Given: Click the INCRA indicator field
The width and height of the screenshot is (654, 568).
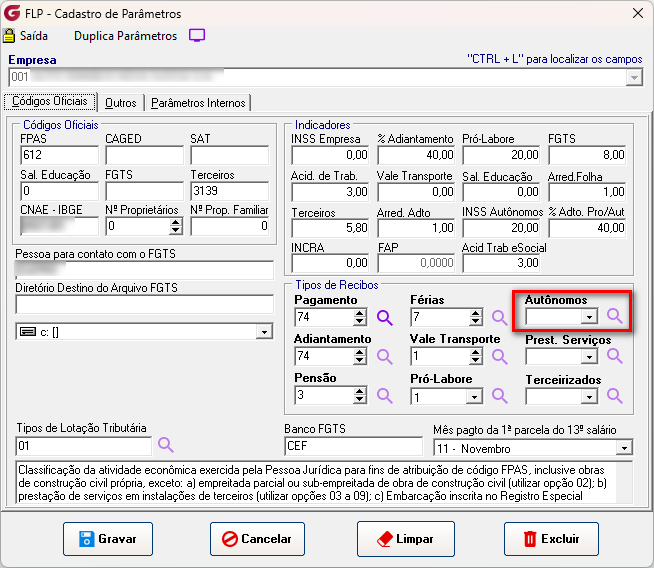Looking at the screenshot, I should click(x=330, y=263).
